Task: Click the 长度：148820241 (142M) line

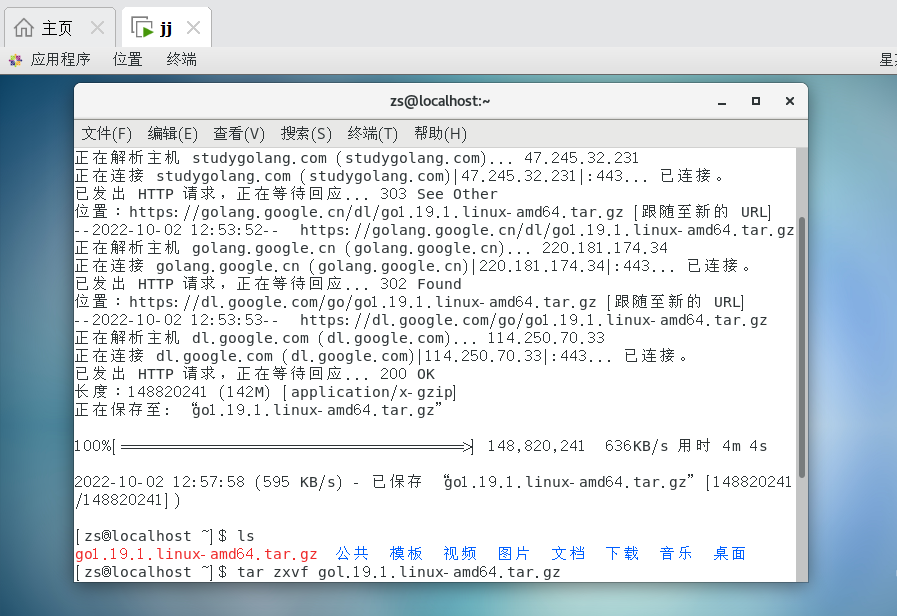Action: (265, 392)
